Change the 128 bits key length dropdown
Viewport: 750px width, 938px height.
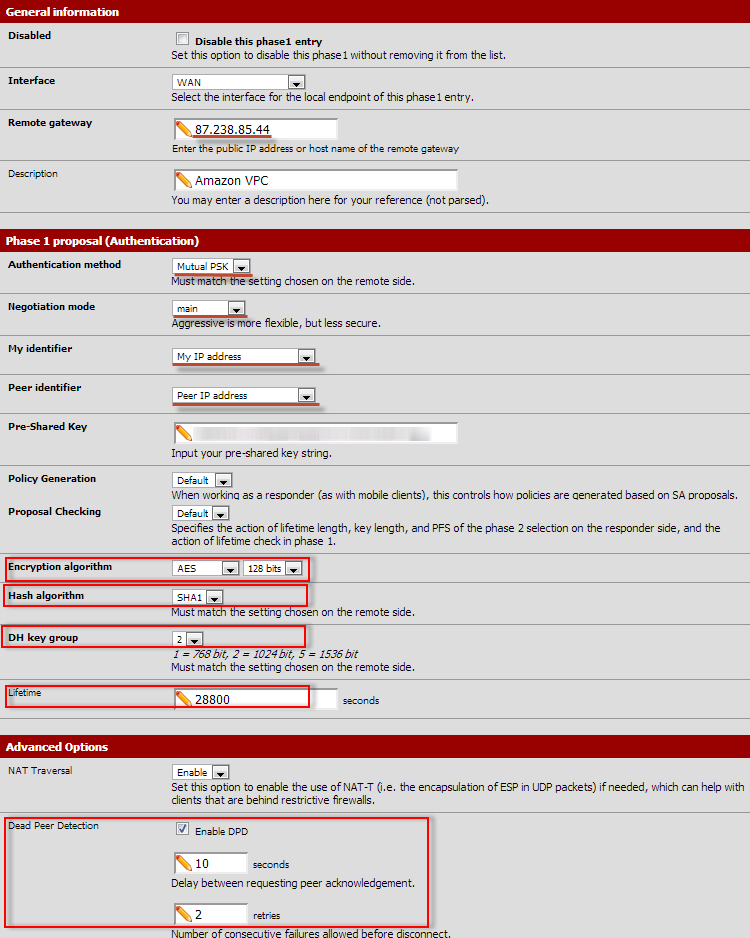273,568
